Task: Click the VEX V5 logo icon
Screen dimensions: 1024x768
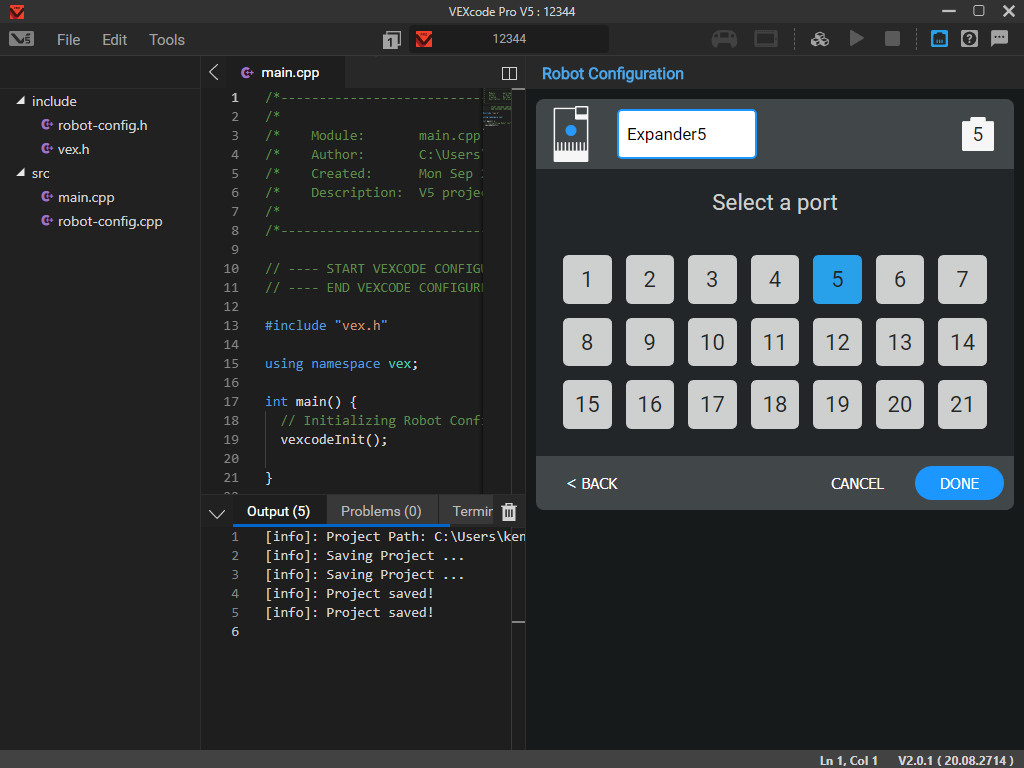Action: click(x=22, y=39)
